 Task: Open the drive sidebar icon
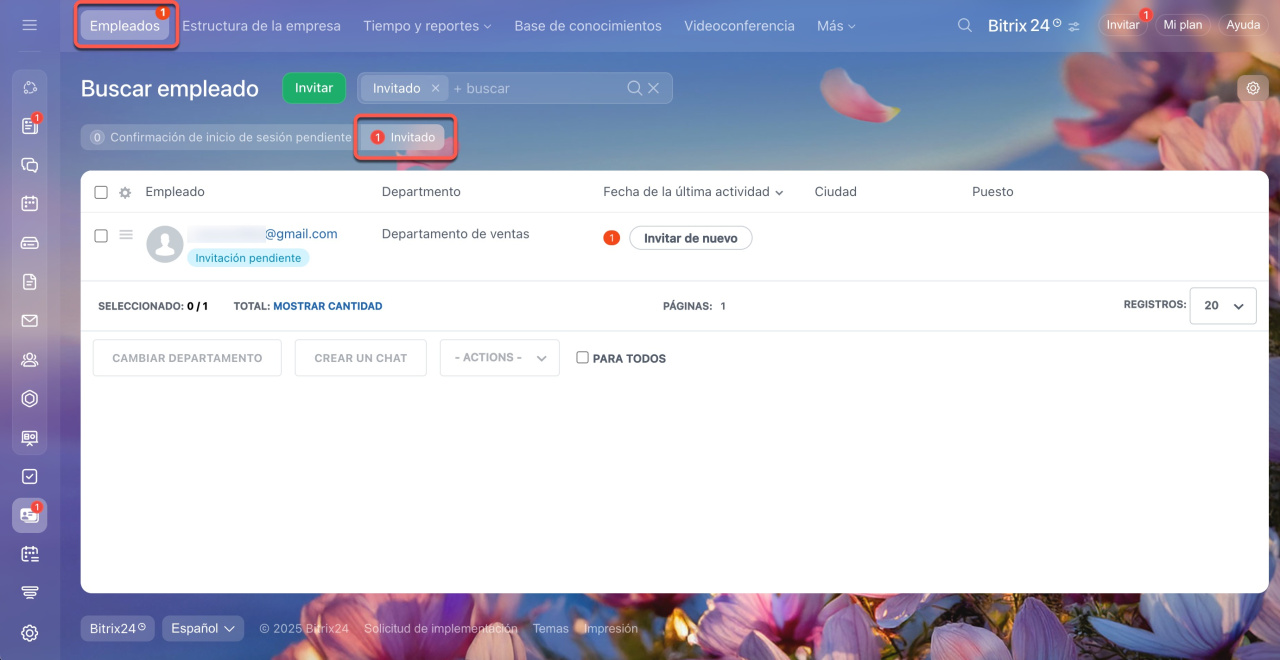point(29,243)
